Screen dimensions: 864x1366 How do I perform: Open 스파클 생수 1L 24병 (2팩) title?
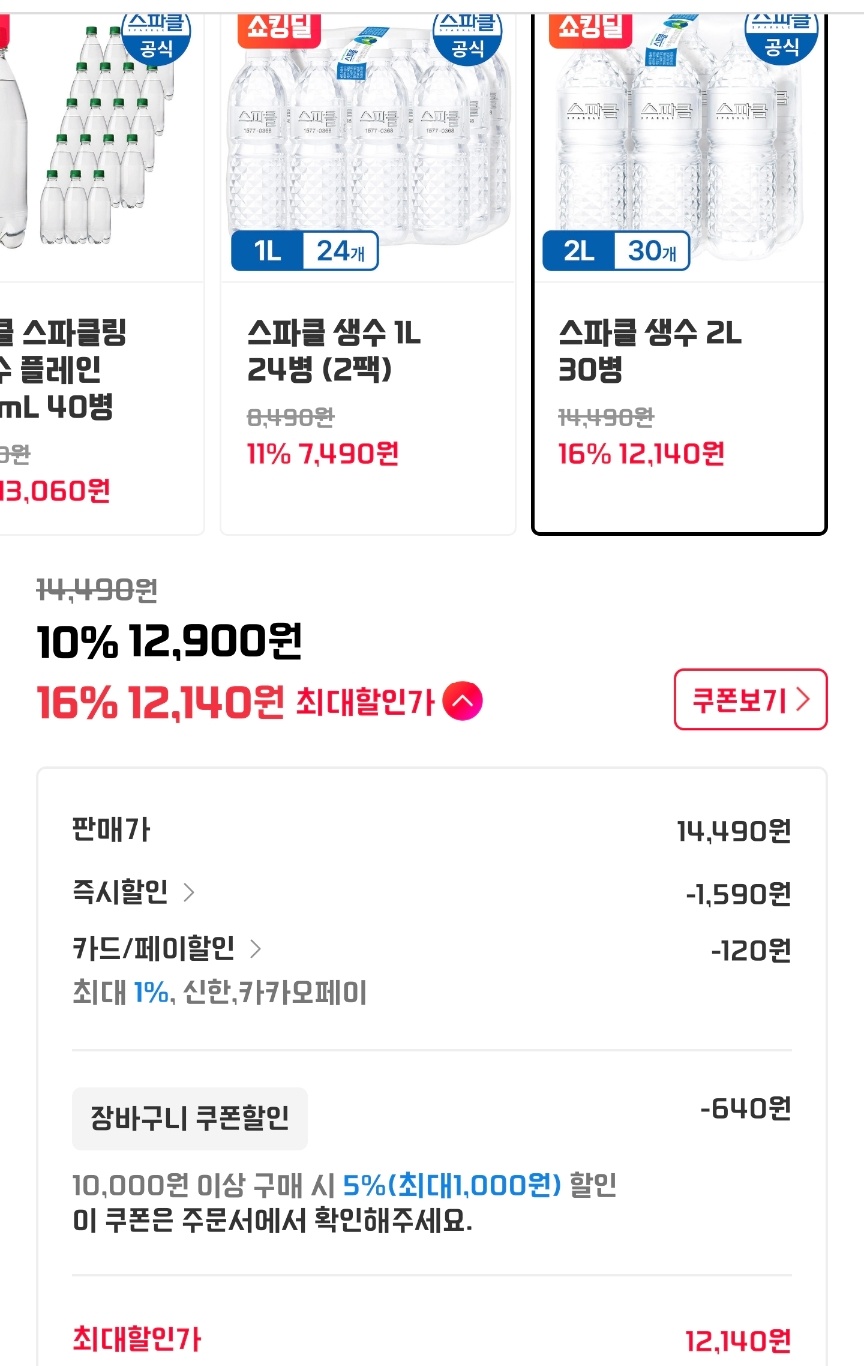334,351
